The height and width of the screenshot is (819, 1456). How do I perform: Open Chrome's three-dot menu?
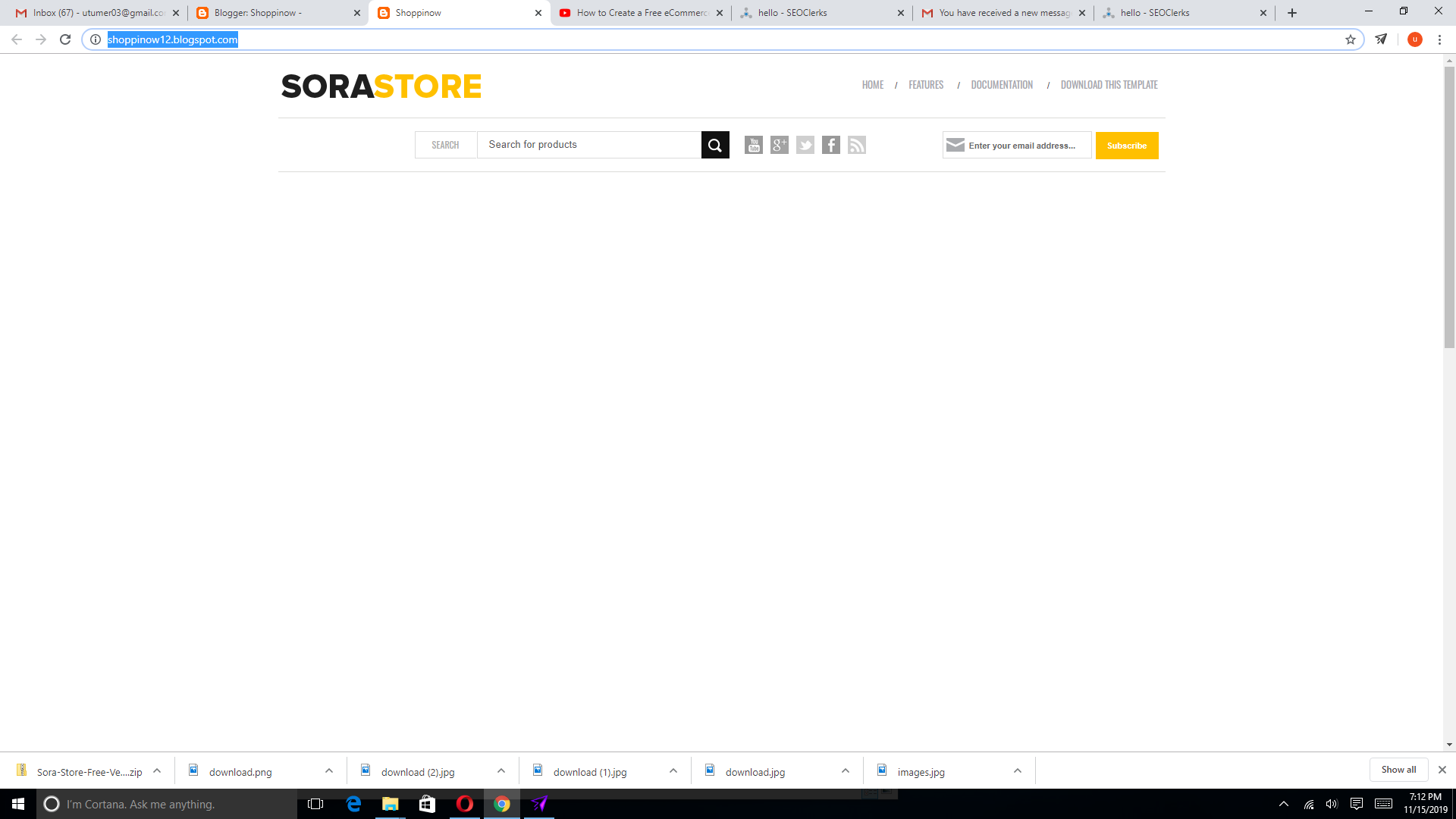click(x=1440, y=39)
